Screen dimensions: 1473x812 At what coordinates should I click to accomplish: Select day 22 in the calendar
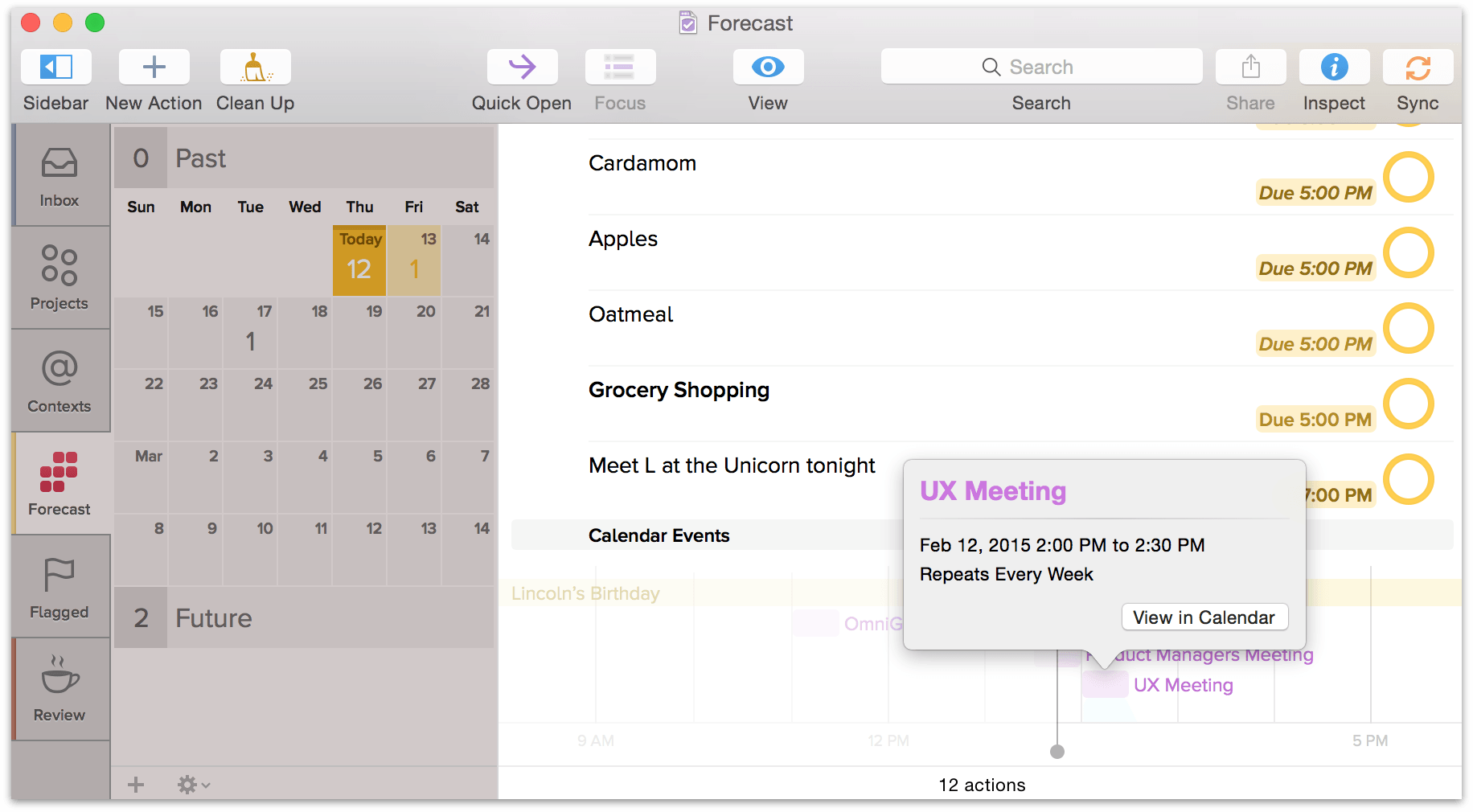point(141,405)
